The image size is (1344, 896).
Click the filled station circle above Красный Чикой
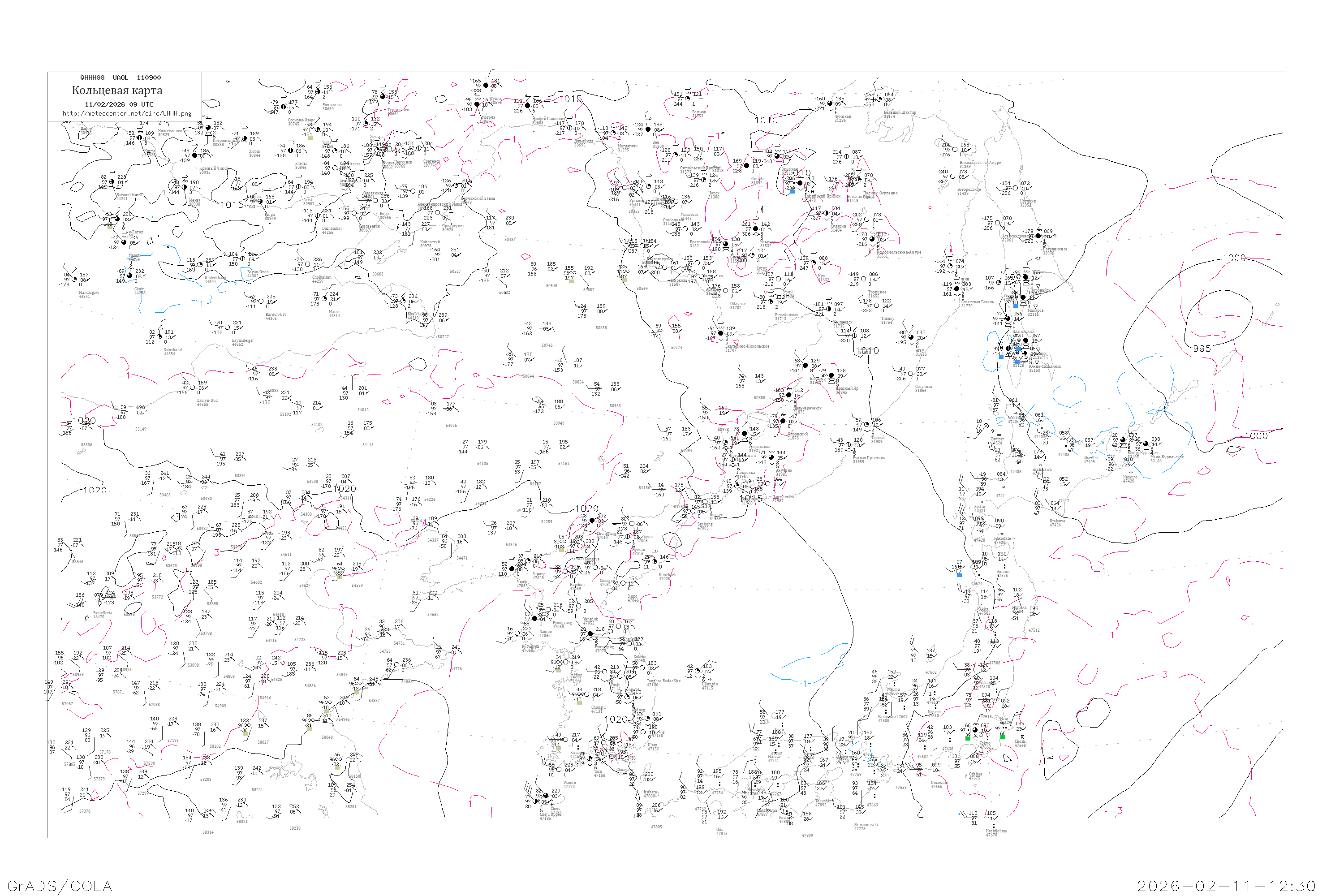[195, 155]
